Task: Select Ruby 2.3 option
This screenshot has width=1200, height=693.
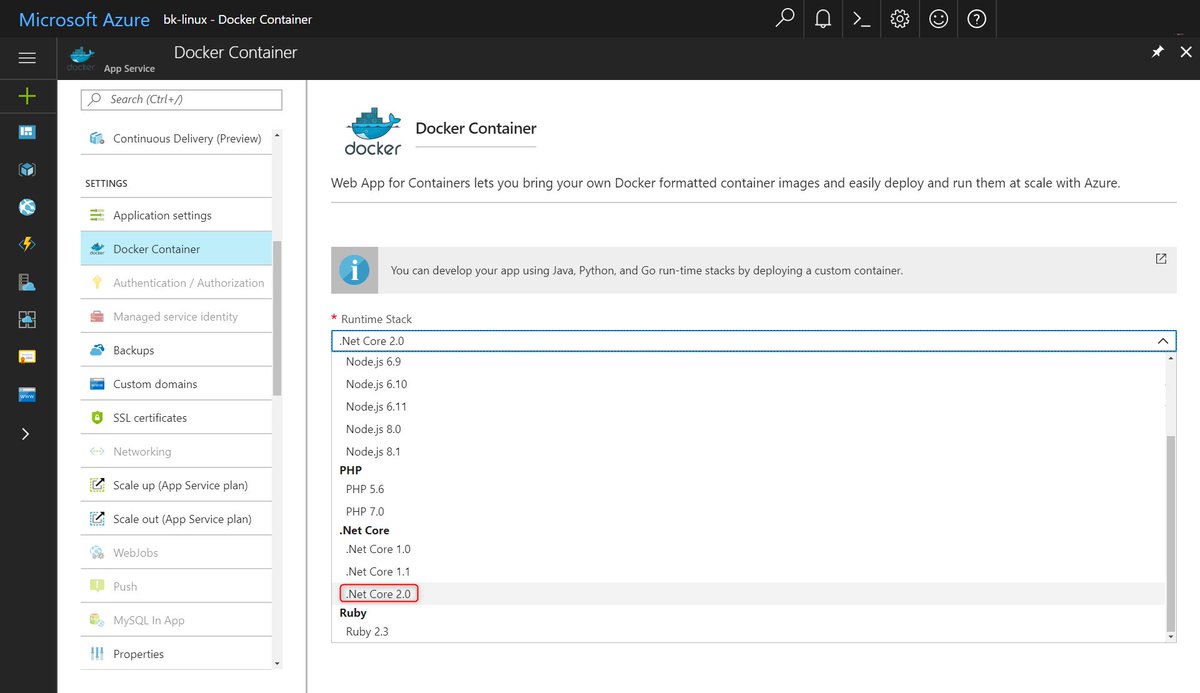Action: click(748, 632)
